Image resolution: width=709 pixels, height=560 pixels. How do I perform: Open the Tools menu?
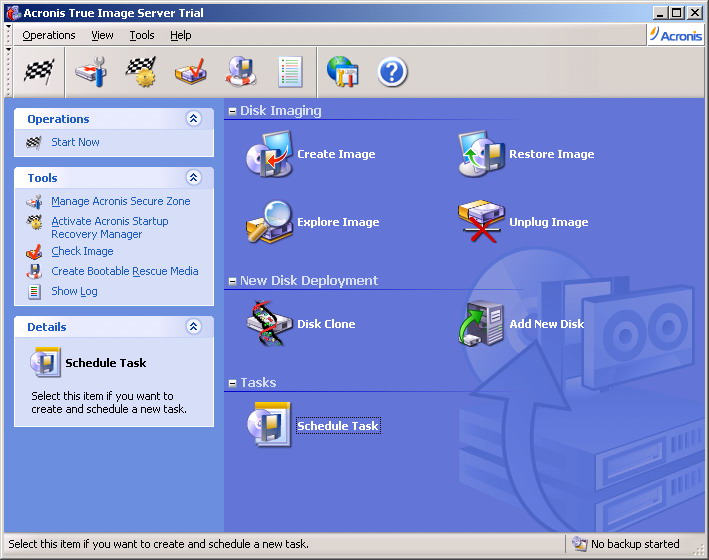142,35
